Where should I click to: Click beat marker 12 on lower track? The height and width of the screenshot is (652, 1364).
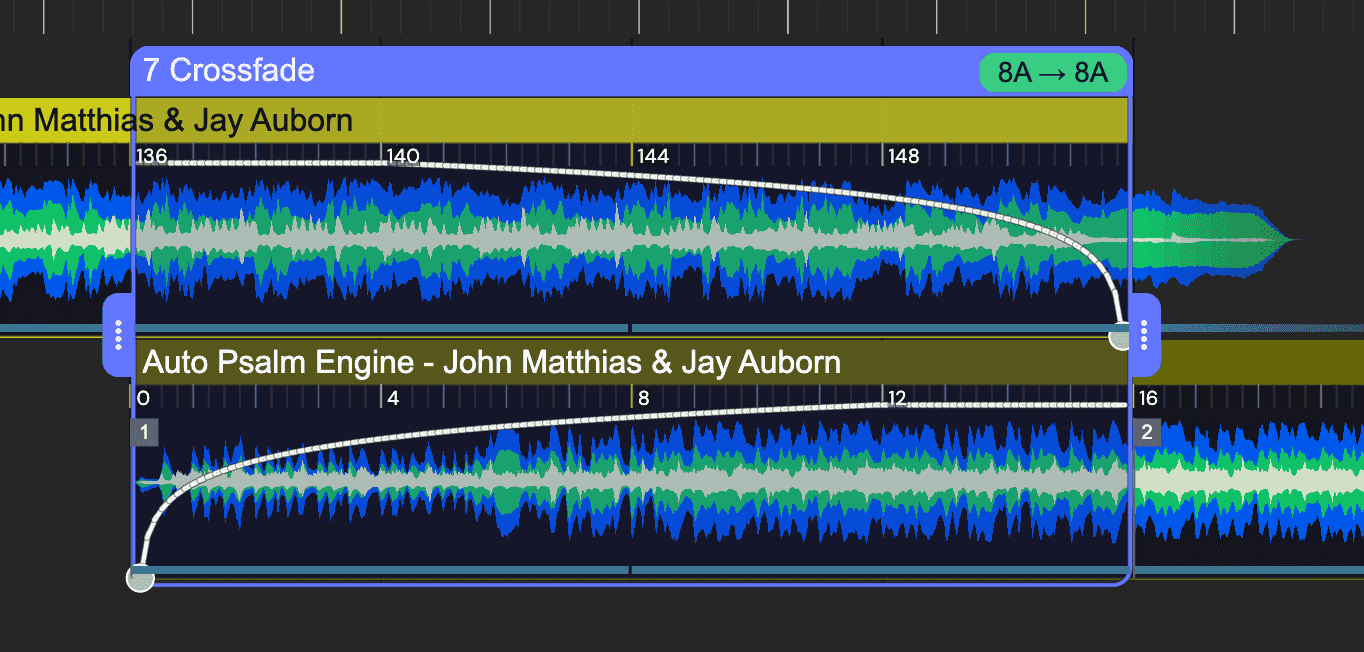(897, 399)
